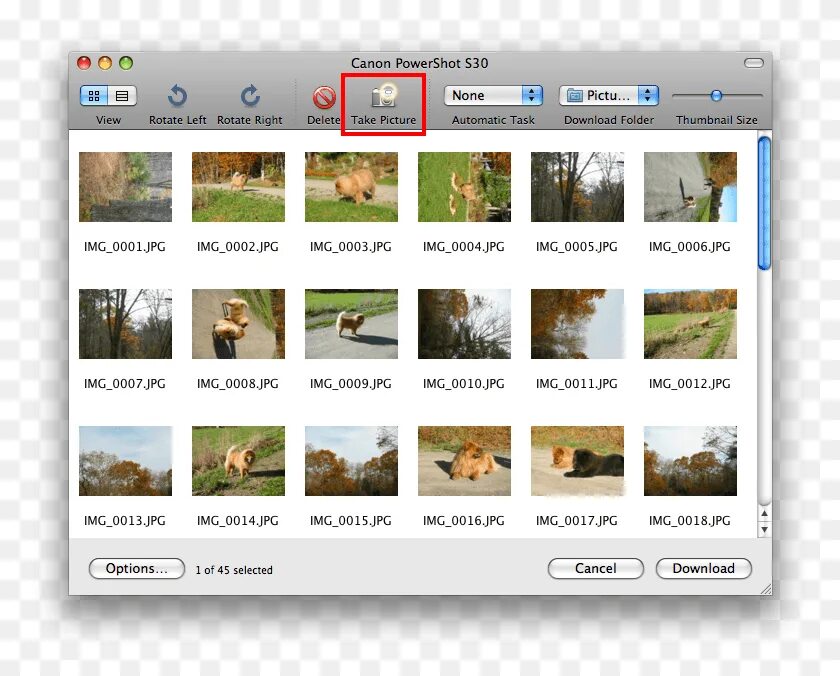
Task: Select thumbnail IMG_0008.JPG
Action: [238, 324]
